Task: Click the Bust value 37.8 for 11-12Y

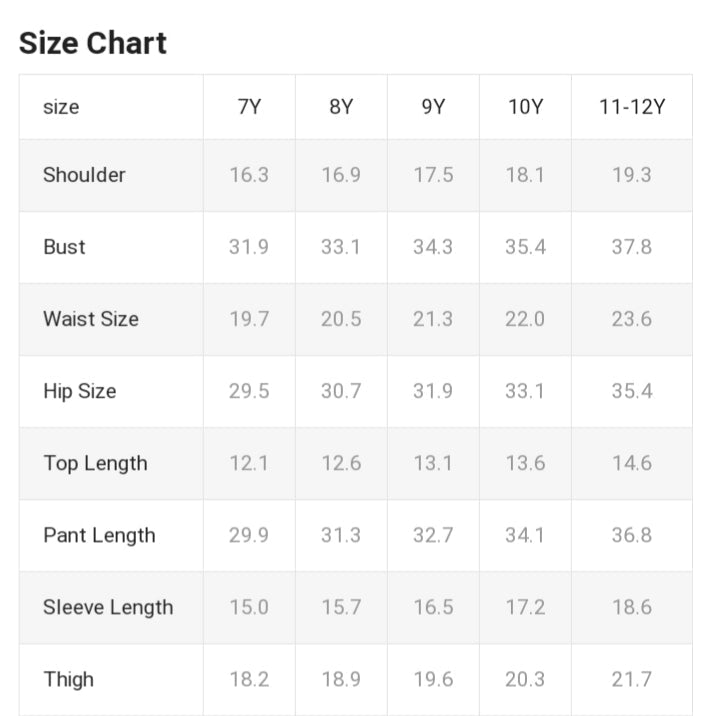Action: click(632, 247)
